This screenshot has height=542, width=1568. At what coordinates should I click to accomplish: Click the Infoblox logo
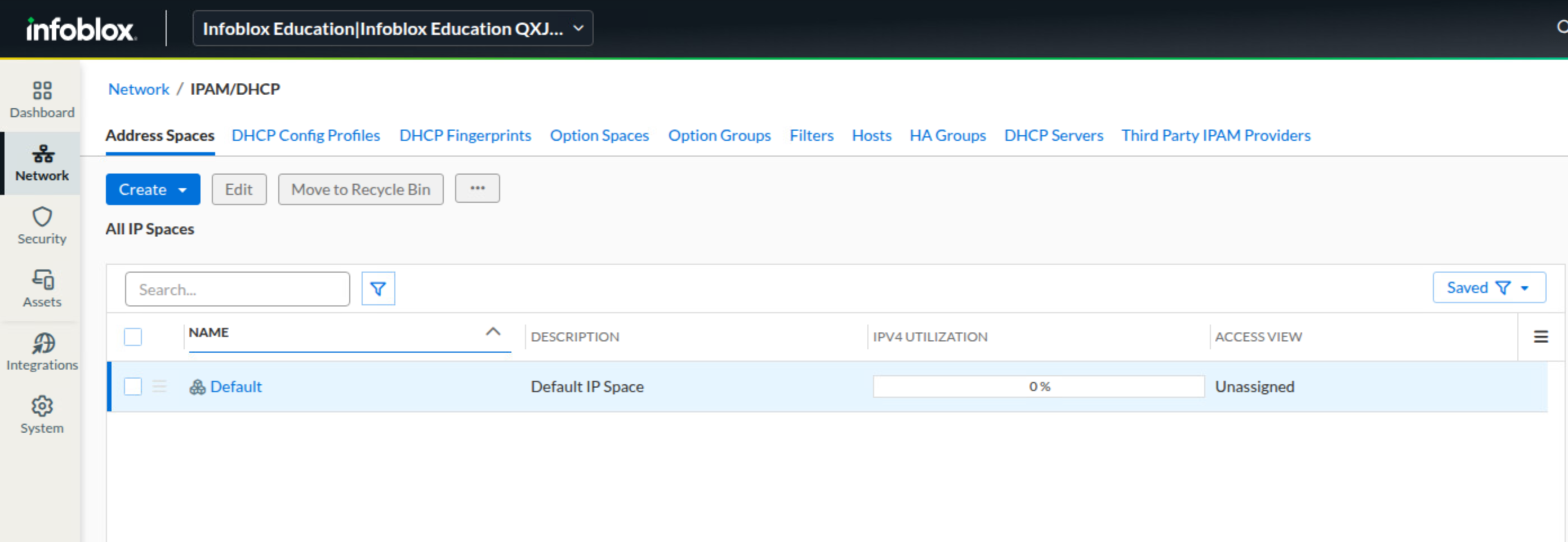81,29
